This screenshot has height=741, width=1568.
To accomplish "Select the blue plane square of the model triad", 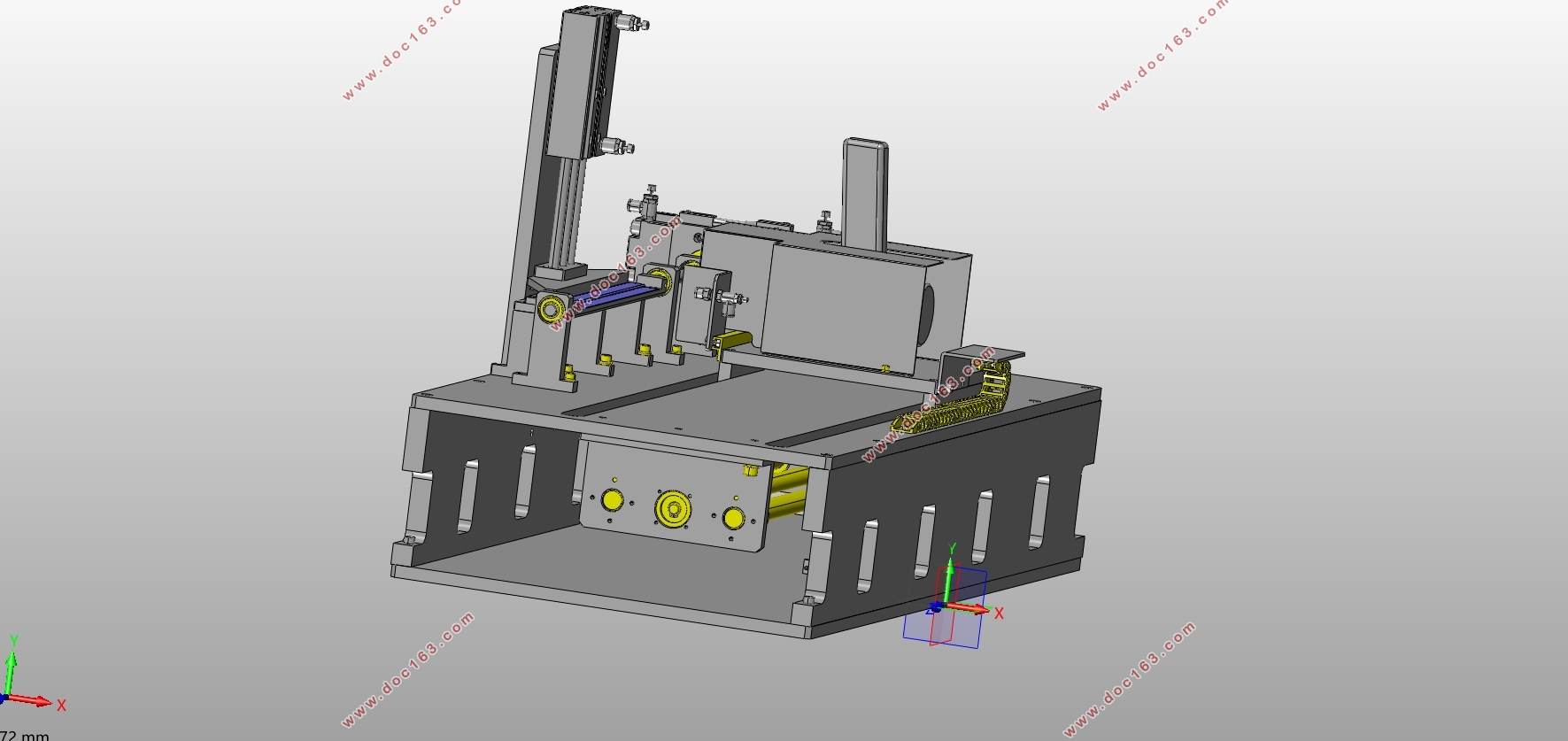I will pos(945,608).
